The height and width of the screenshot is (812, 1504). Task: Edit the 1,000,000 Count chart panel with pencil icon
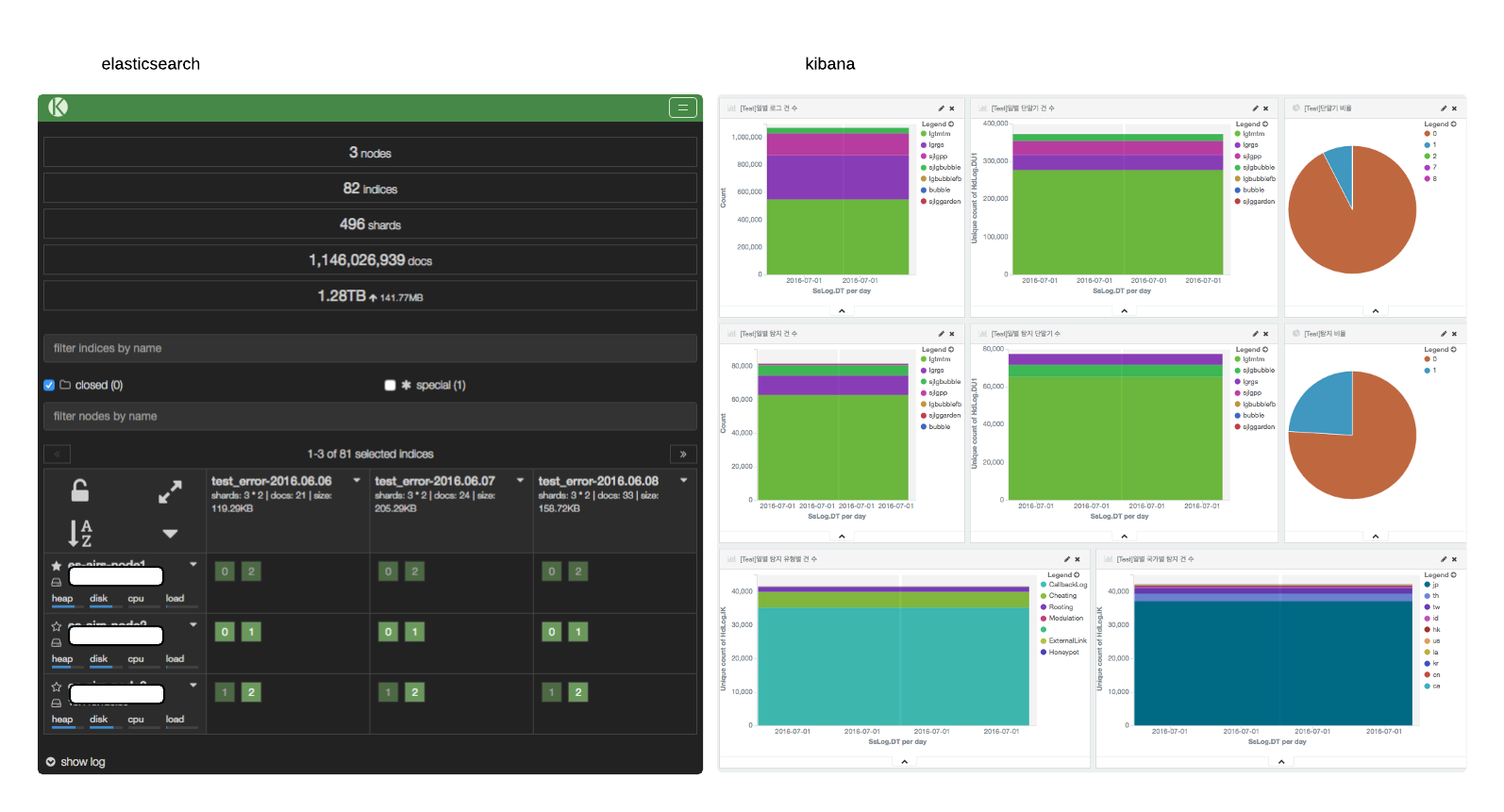coord(941,108)
